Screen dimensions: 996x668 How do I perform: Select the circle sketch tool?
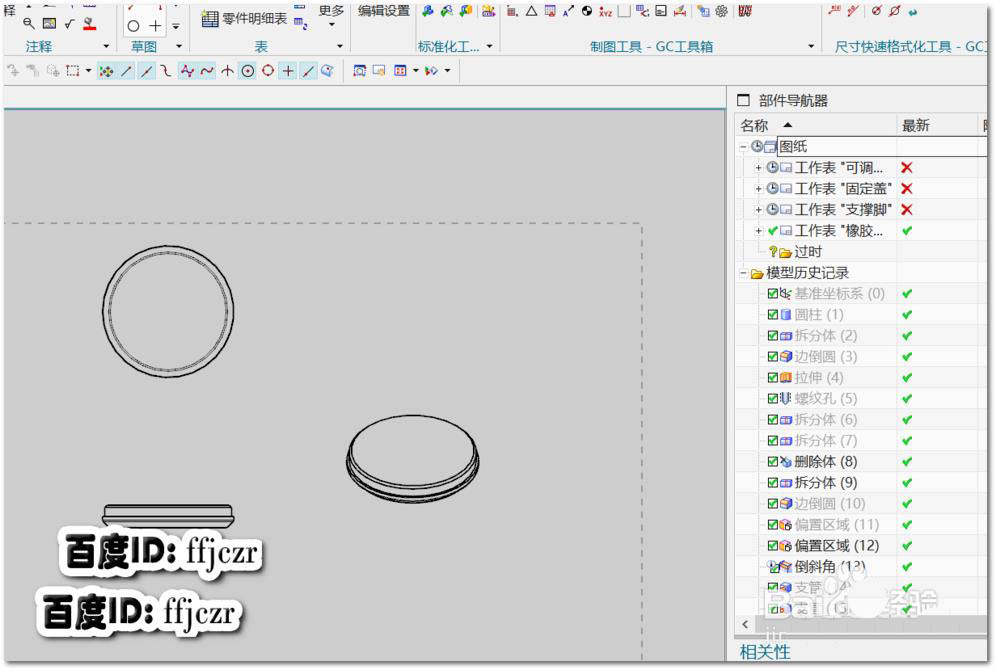[x=133, y=26]
